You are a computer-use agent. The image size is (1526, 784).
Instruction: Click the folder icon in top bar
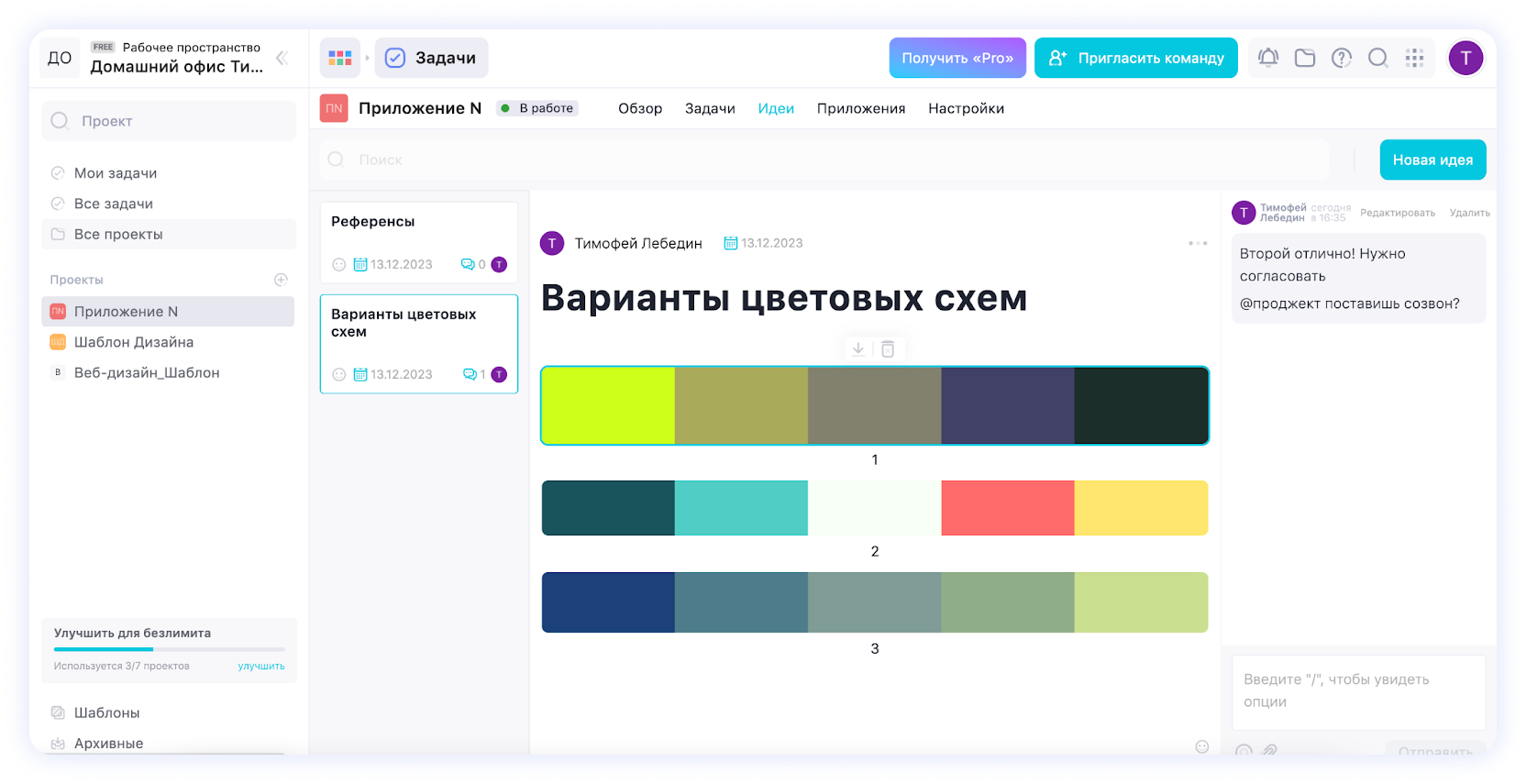(x=1304, y=58)
